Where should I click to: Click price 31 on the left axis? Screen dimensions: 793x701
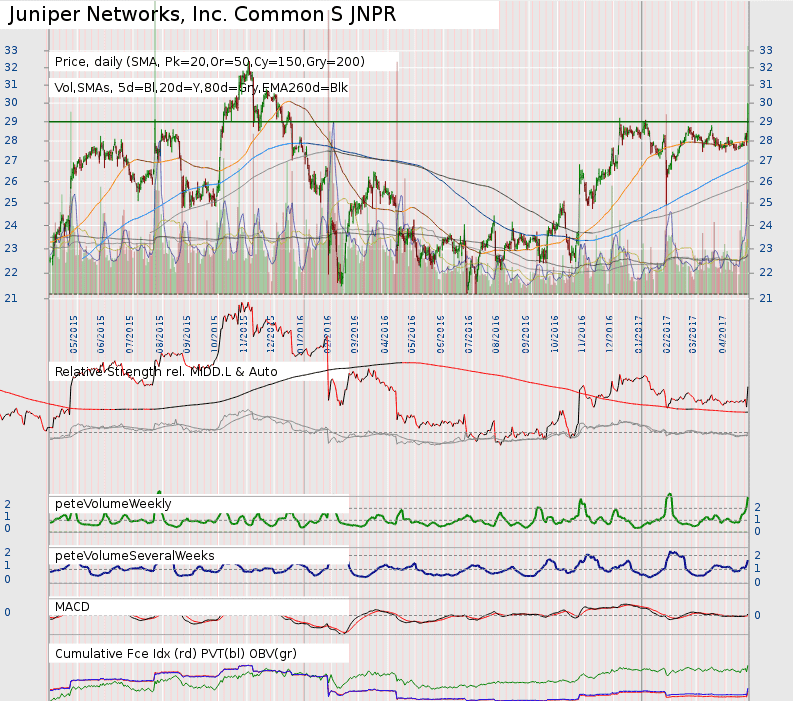coord(11,84)
